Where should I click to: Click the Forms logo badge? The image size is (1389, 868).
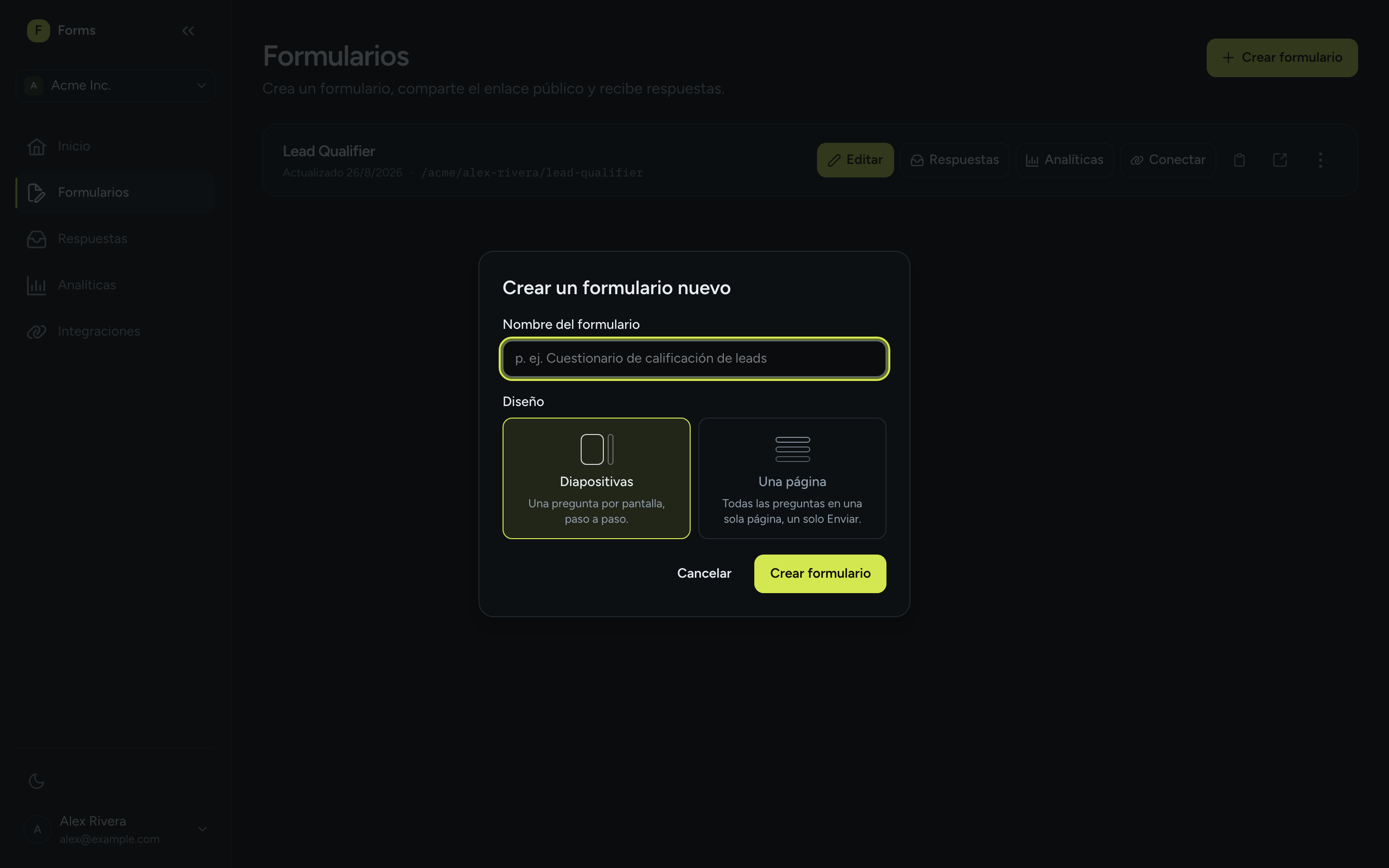(39, 30)
